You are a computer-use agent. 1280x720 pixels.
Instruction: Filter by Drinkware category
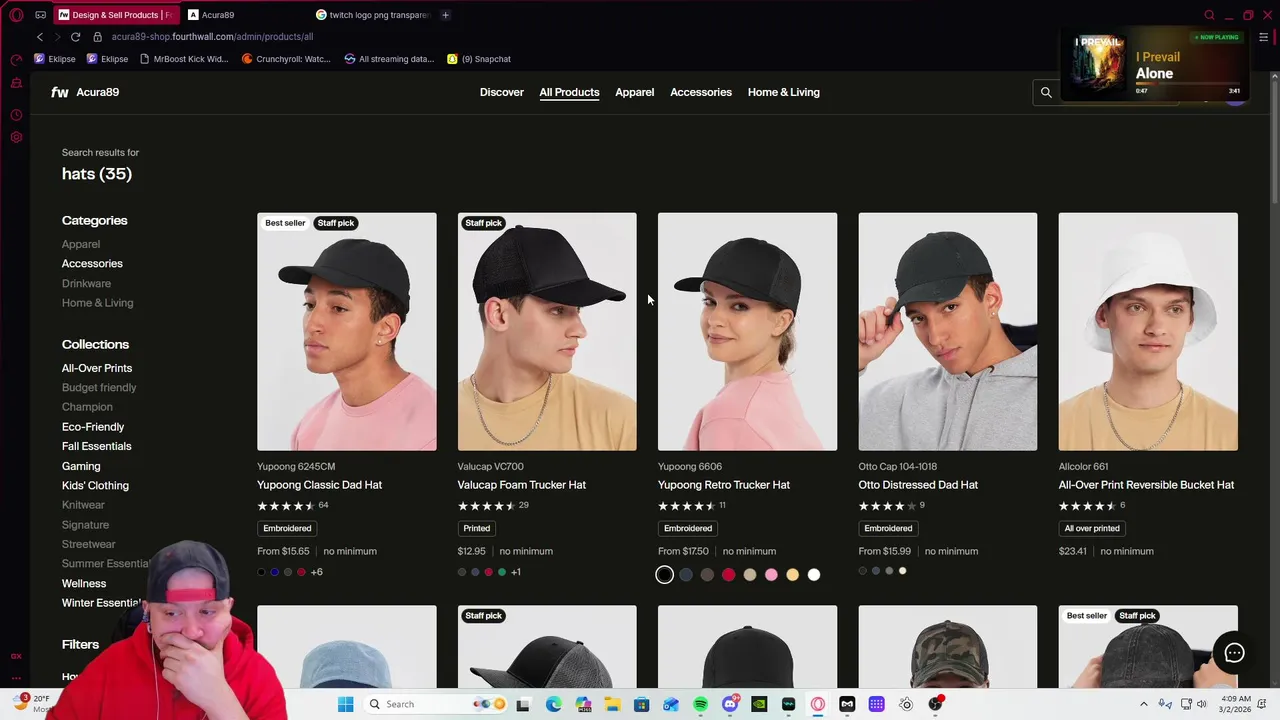86,283
